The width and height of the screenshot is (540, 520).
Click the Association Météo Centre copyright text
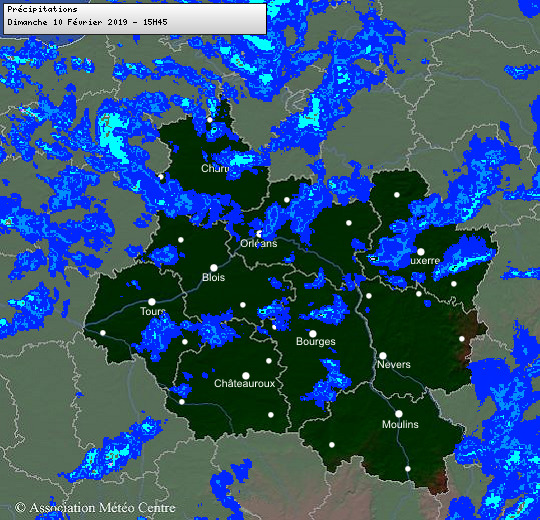pyautogui.click(x=95, y=508)
